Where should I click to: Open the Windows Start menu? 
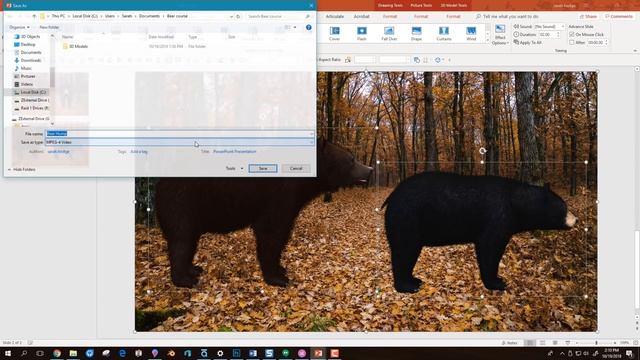[x=8, y=353]
